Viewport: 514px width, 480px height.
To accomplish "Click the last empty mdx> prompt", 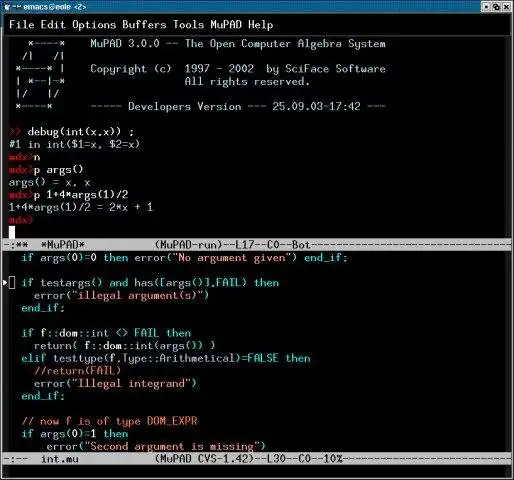I will (x=21, y=220).
